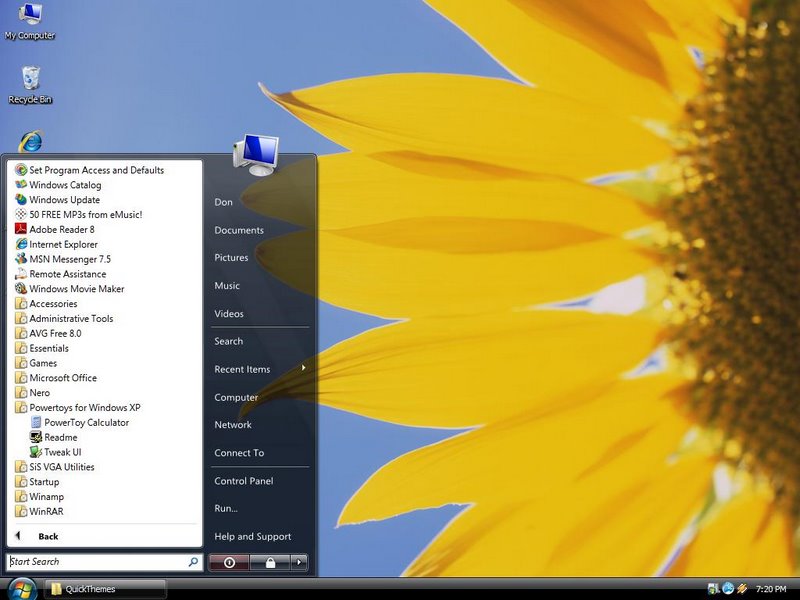The height and width of the screenshot is (600, 800).
Task: Expand the Nero folder
Action: pyautogui.click(x=33, y=392)
